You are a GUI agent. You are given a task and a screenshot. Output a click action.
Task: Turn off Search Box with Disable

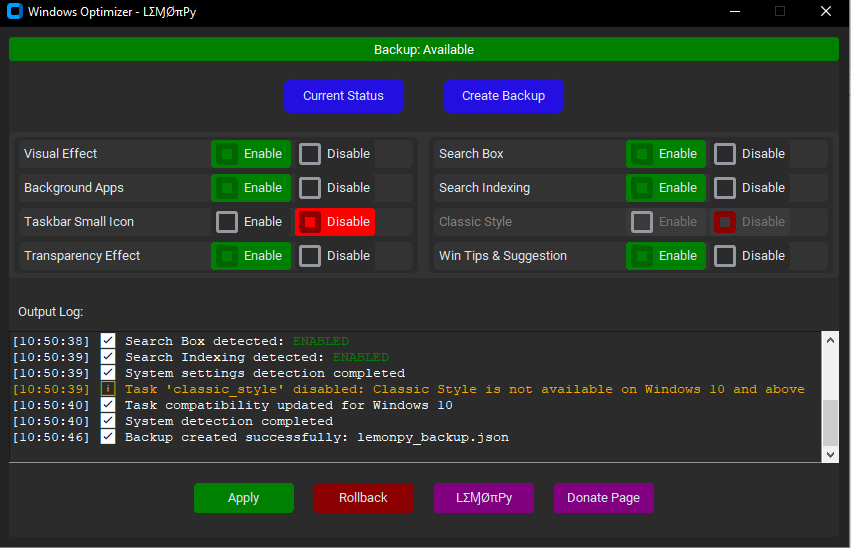pos(751,154)
